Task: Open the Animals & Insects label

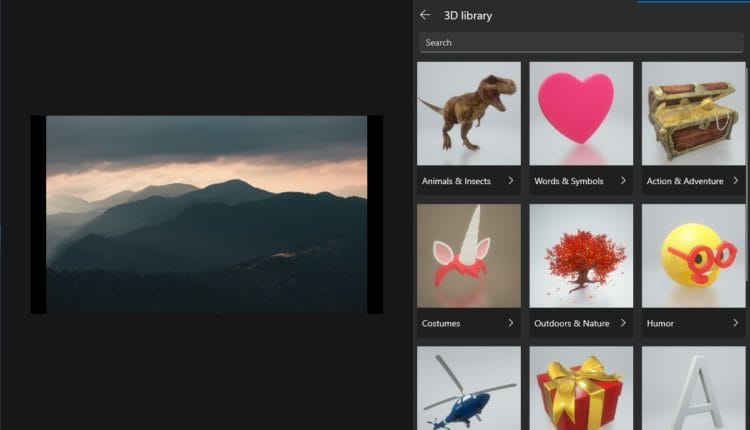Action: coord(456,181)
